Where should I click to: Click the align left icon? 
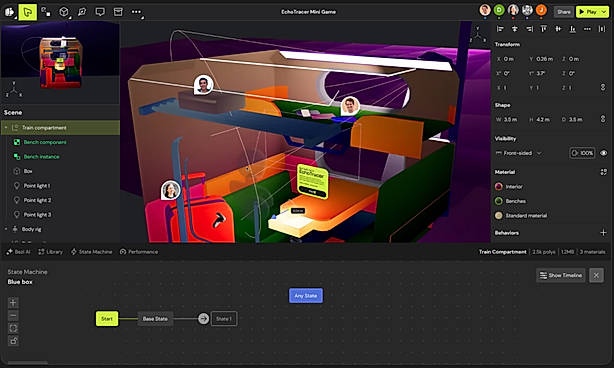[500, 29]
